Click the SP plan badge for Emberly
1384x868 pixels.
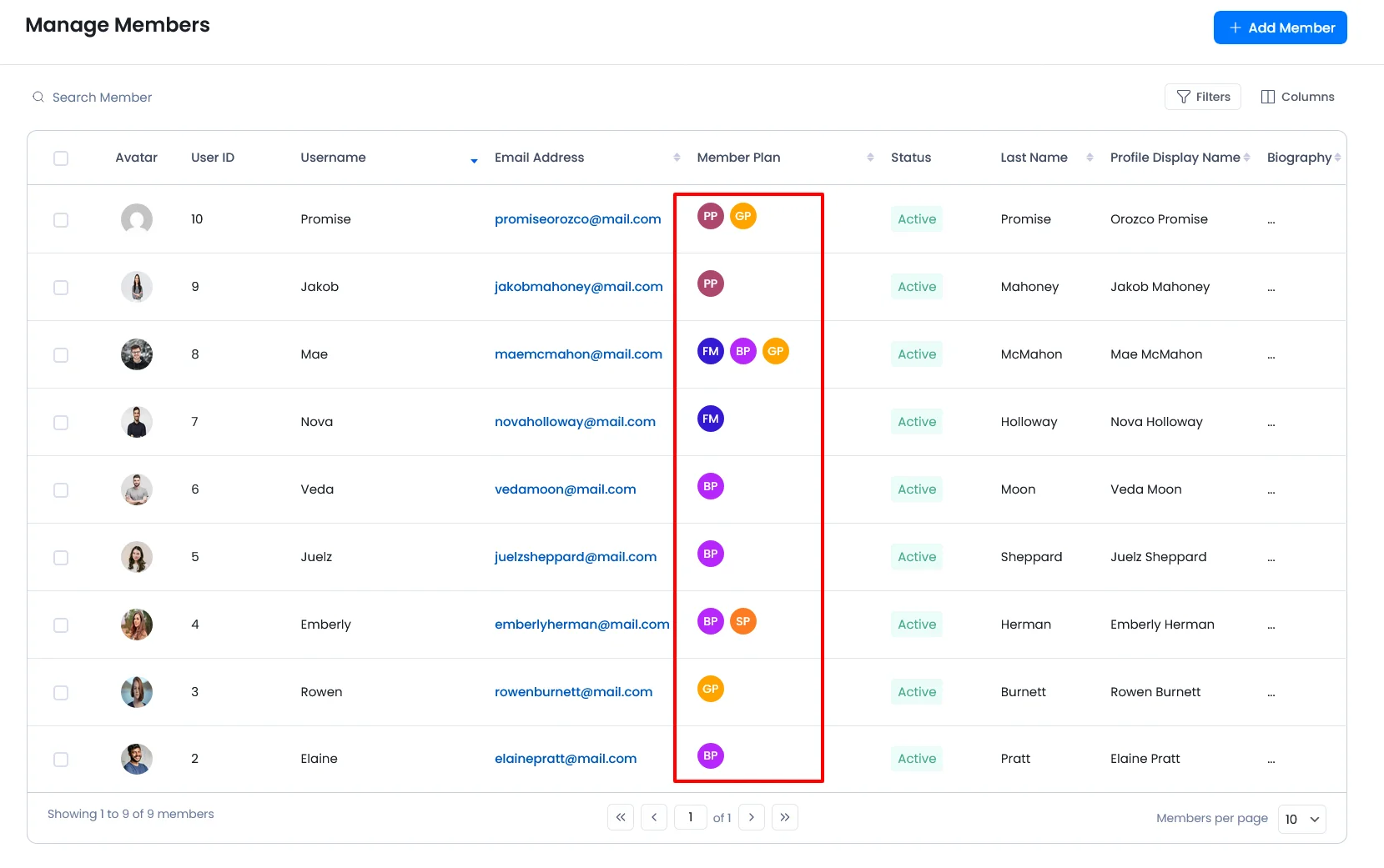742,621
